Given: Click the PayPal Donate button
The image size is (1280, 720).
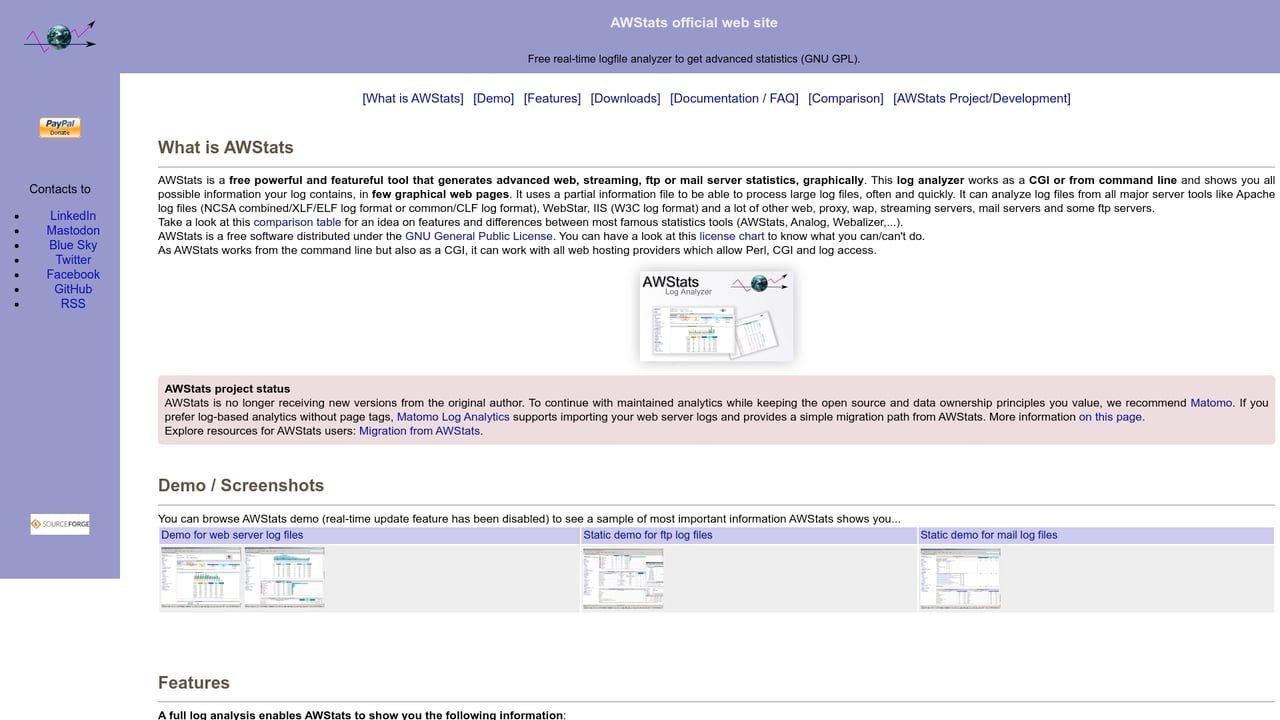Looking at the screenshot, I should [59, 127].
